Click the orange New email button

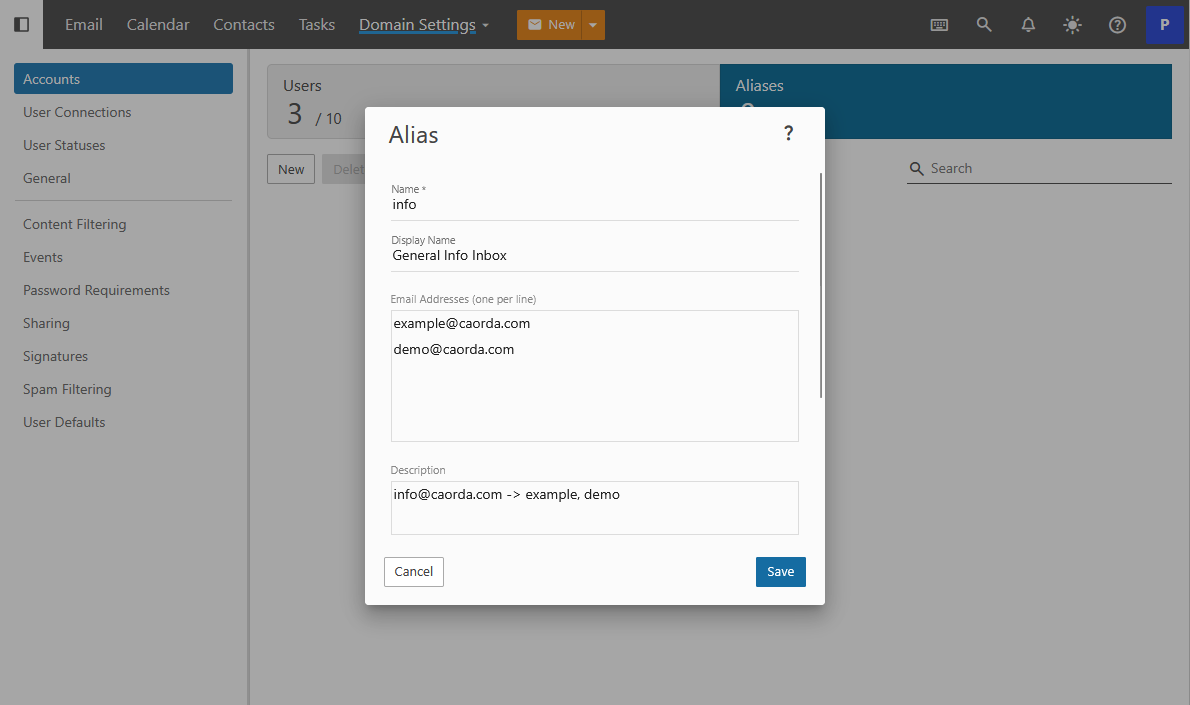549,25
